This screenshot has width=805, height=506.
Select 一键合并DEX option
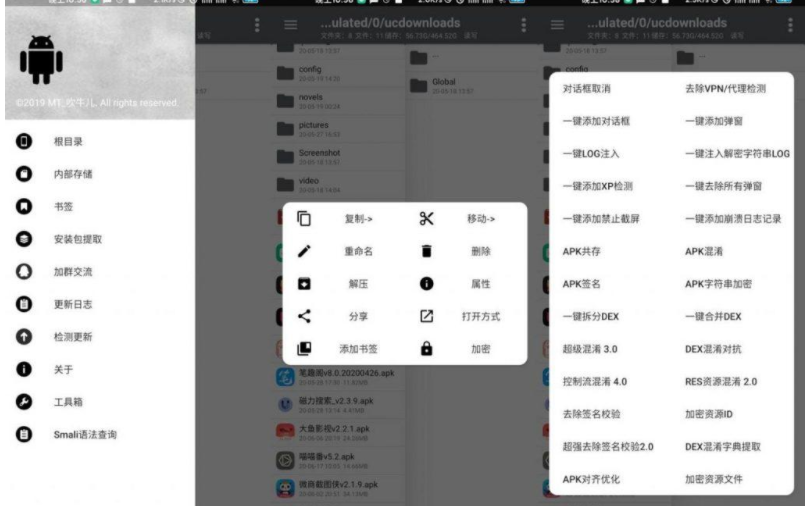[713, 317]
